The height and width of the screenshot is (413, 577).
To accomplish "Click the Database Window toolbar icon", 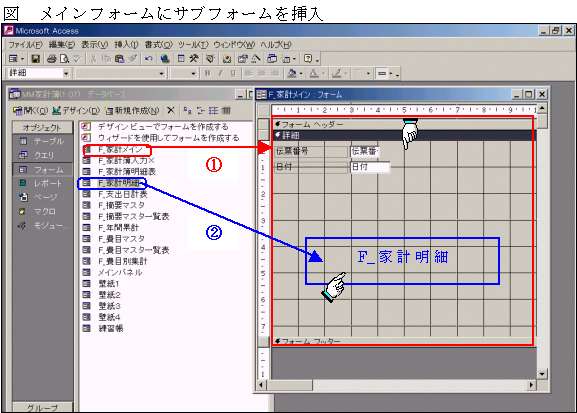I will coord(272,59).
